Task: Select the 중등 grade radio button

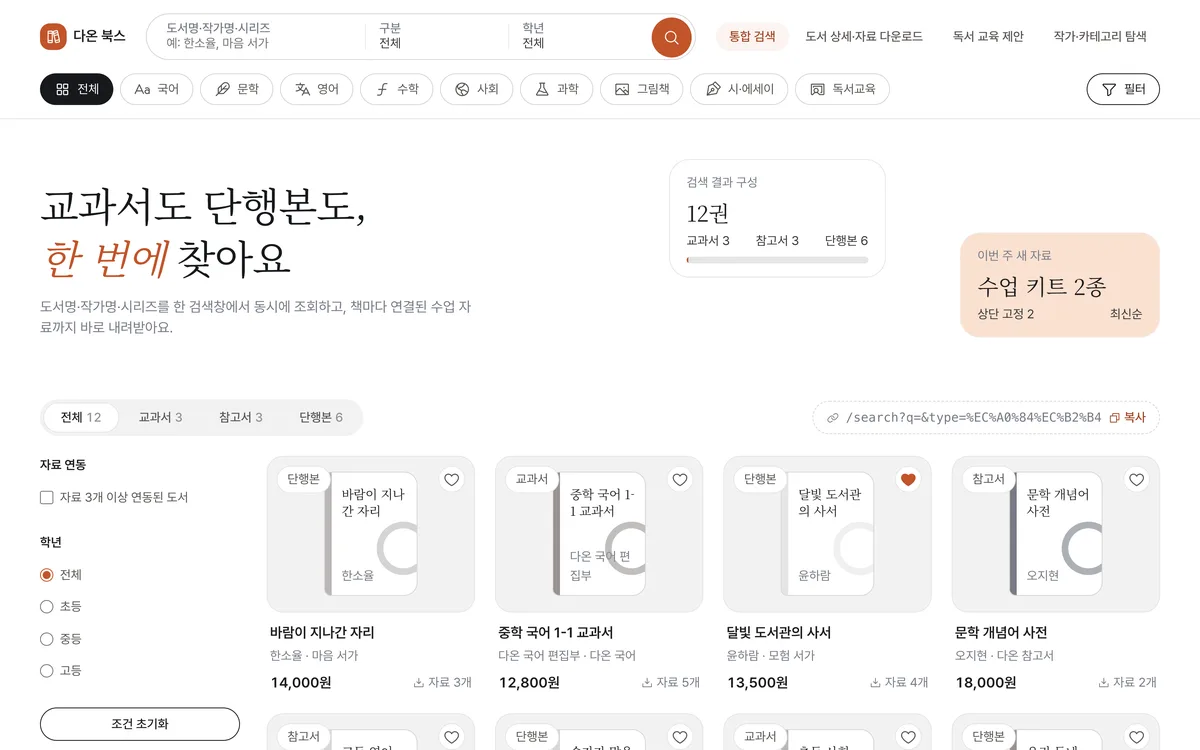Action: [x=47, y=639]
